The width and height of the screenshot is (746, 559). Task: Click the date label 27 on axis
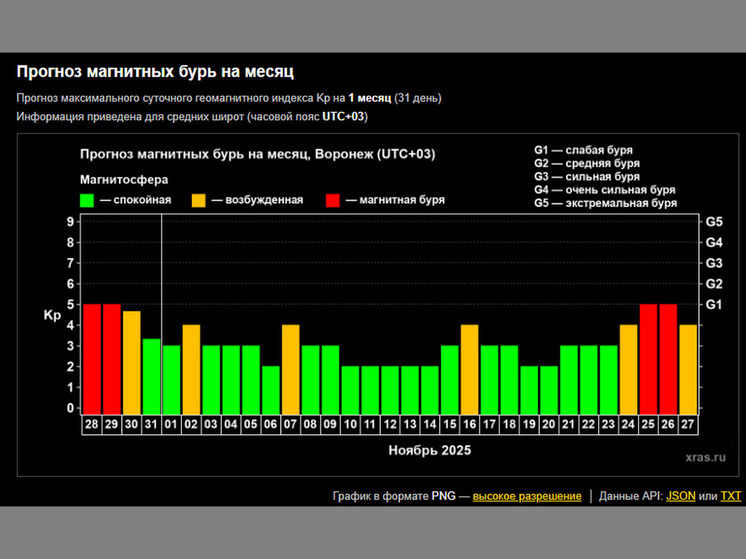pos(688,424)
